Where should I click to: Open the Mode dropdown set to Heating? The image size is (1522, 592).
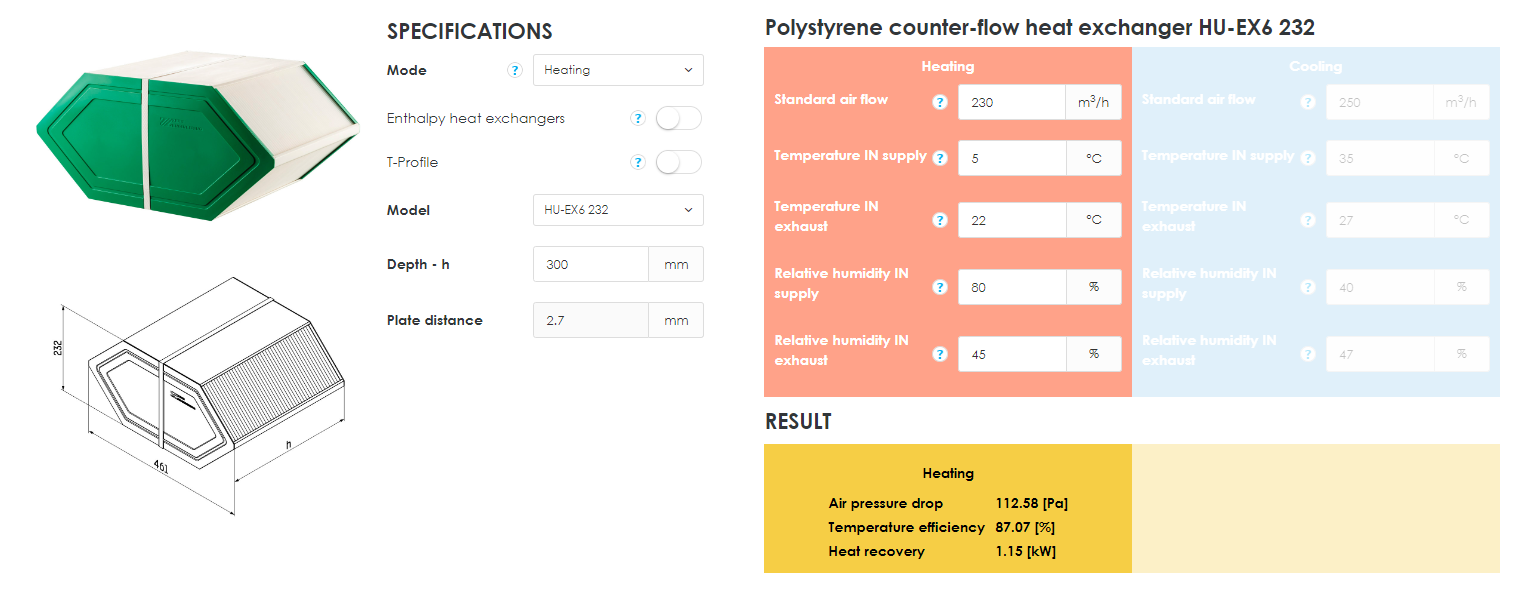point(618,70)
